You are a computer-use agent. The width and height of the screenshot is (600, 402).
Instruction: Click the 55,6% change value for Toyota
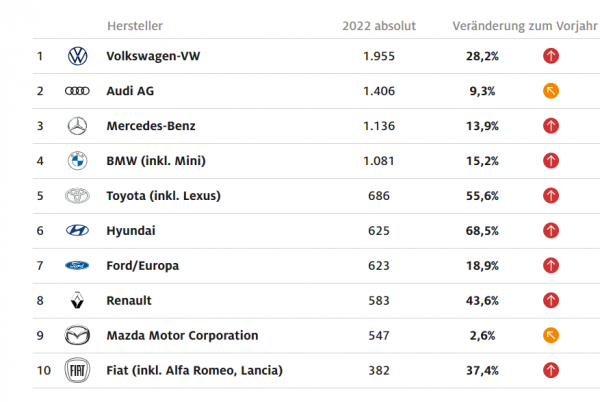click(x=481, y=196)
